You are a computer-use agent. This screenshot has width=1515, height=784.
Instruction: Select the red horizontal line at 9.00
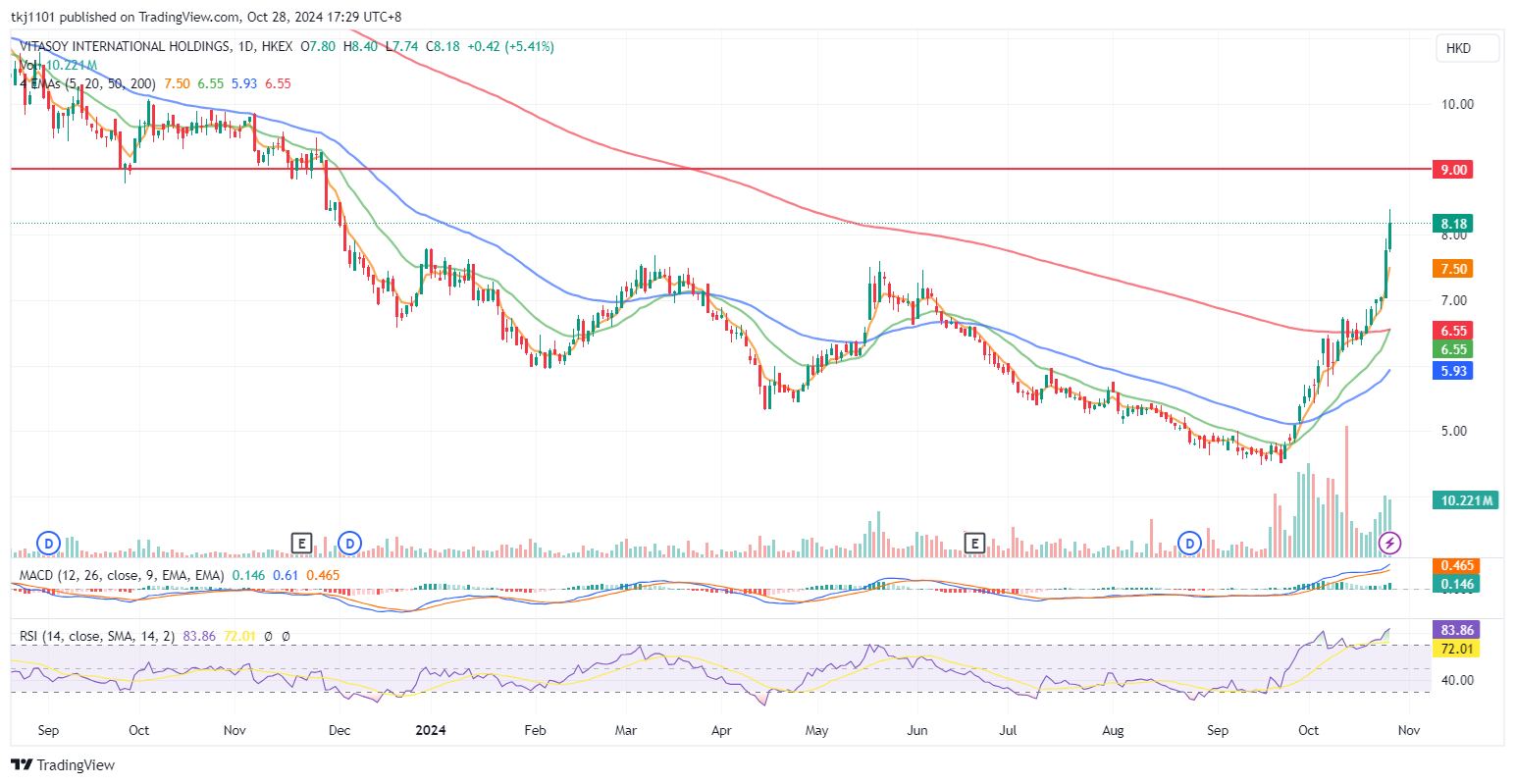[721, 170]
